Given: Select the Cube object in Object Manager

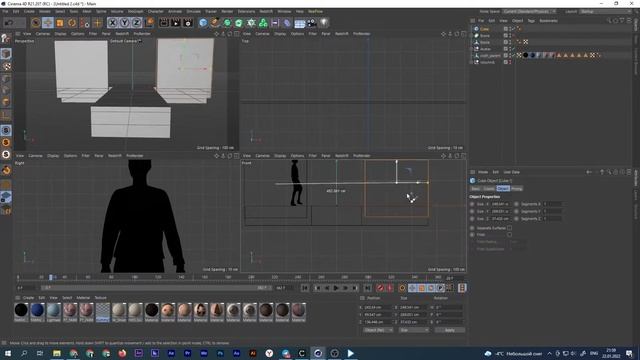Looking at the screenshot, I should [x=484, y=29].
